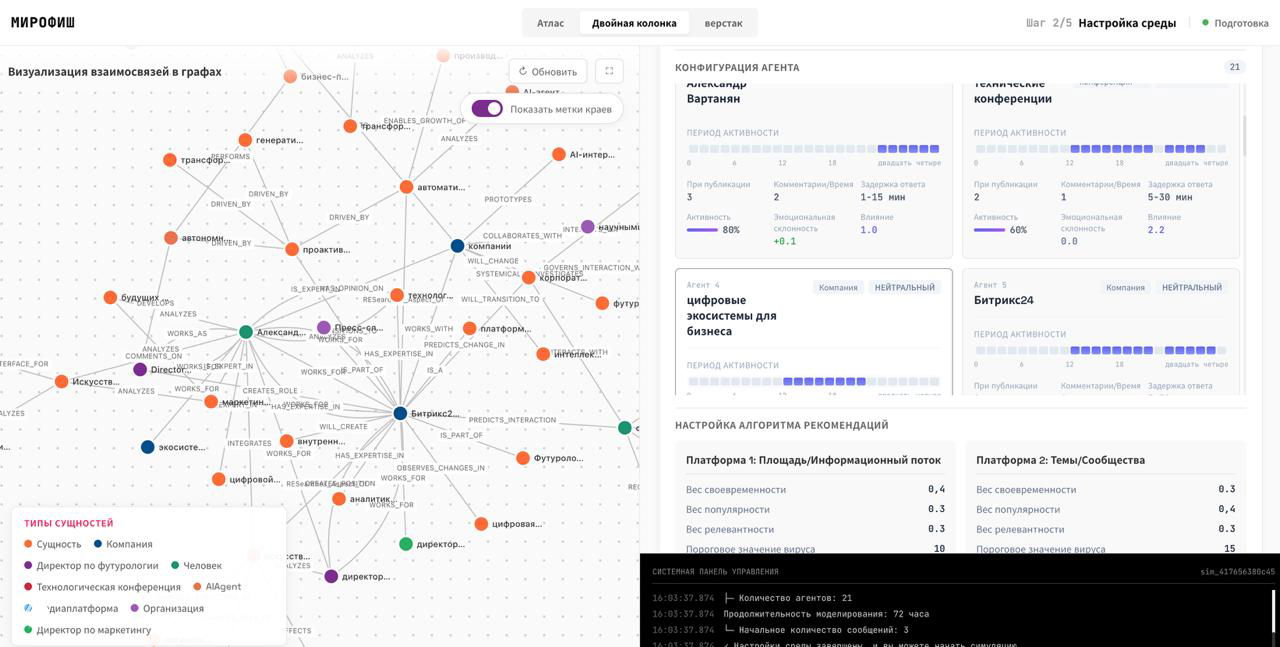Select the автомати... orange node
This screenshot has width=1280, height=647.
tap(406, 187)
